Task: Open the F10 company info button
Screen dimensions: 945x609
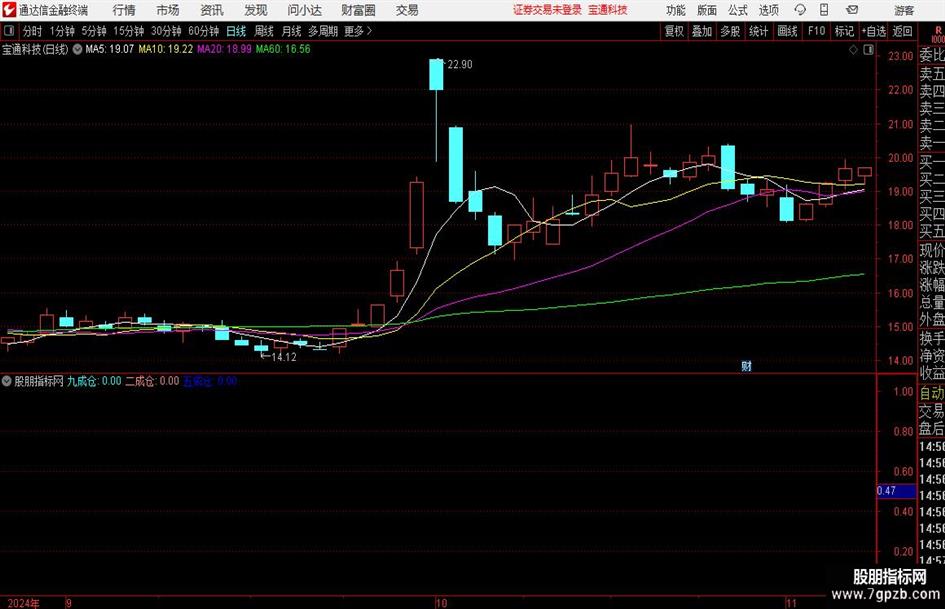Action: [816, 31]
